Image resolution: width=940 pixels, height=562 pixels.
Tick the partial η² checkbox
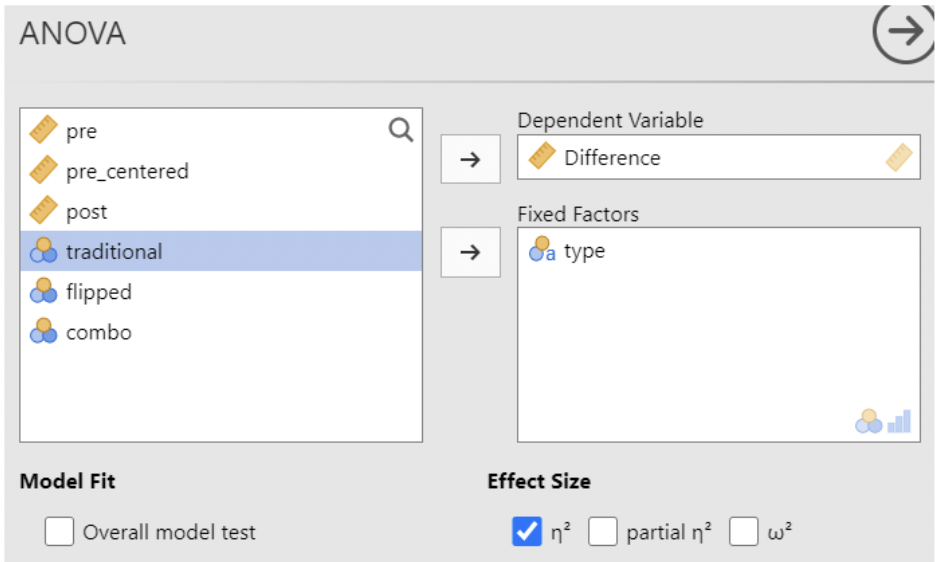602,533
